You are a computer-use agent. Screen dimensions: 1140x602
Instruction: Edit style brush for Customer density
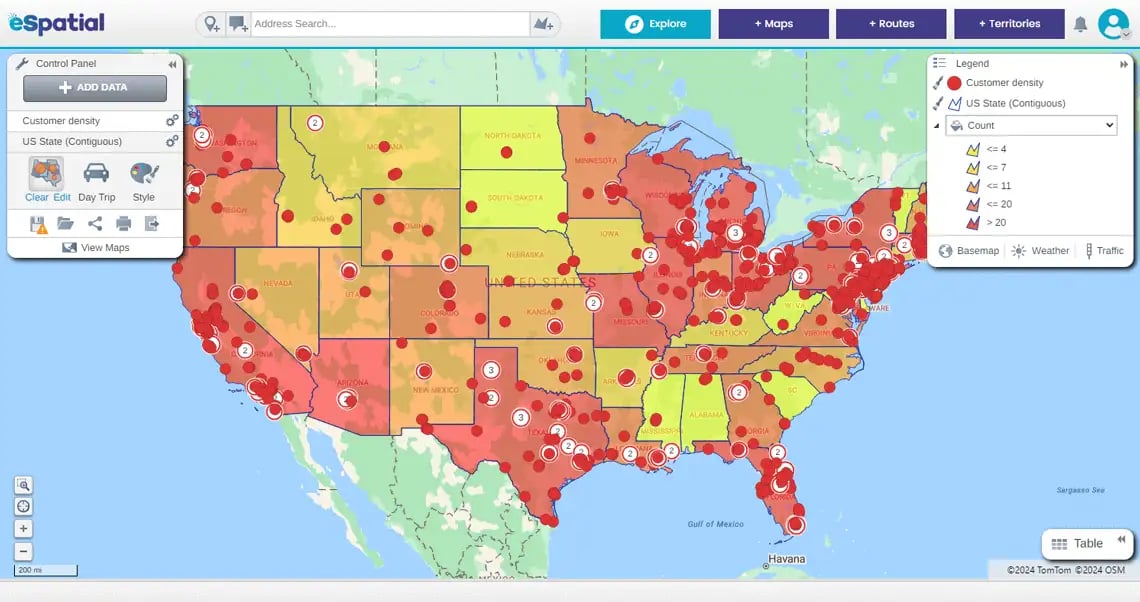pyautogui.click(x=938, y=83)
